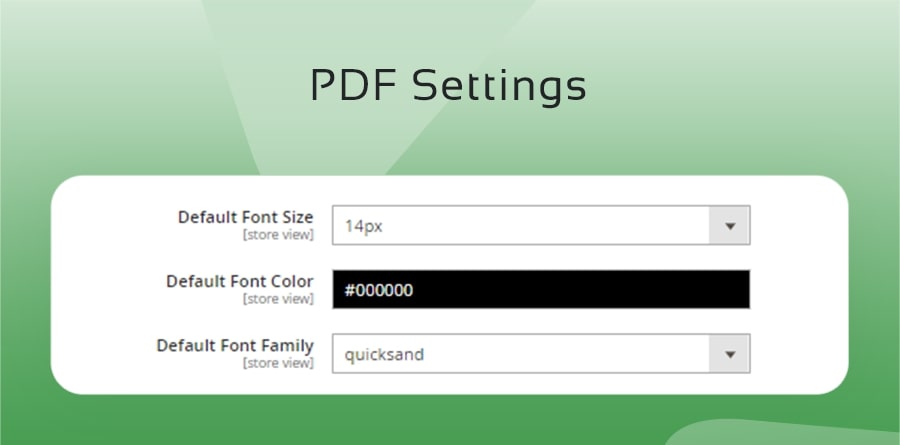
Task: Click the Default Font Size label
Action: click(x=245, y=217)
